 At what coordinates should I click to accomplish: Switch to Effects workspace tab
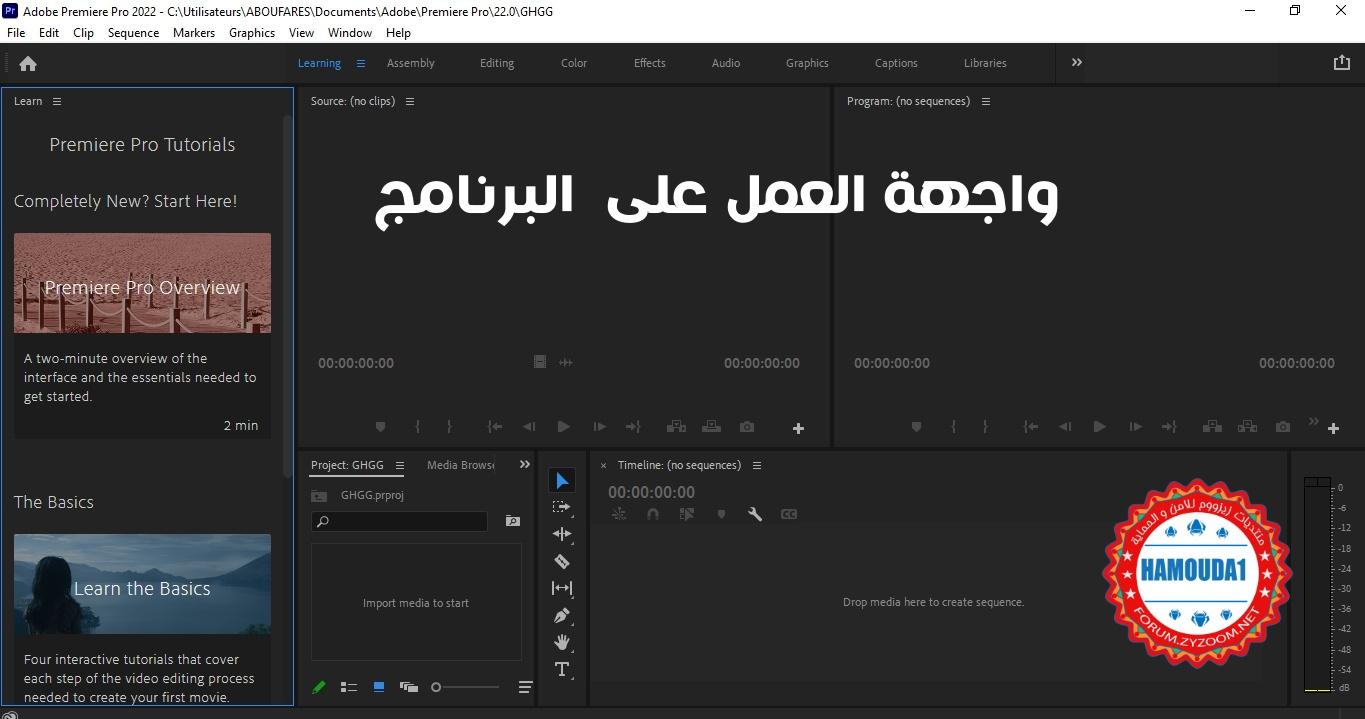(650, 63)
